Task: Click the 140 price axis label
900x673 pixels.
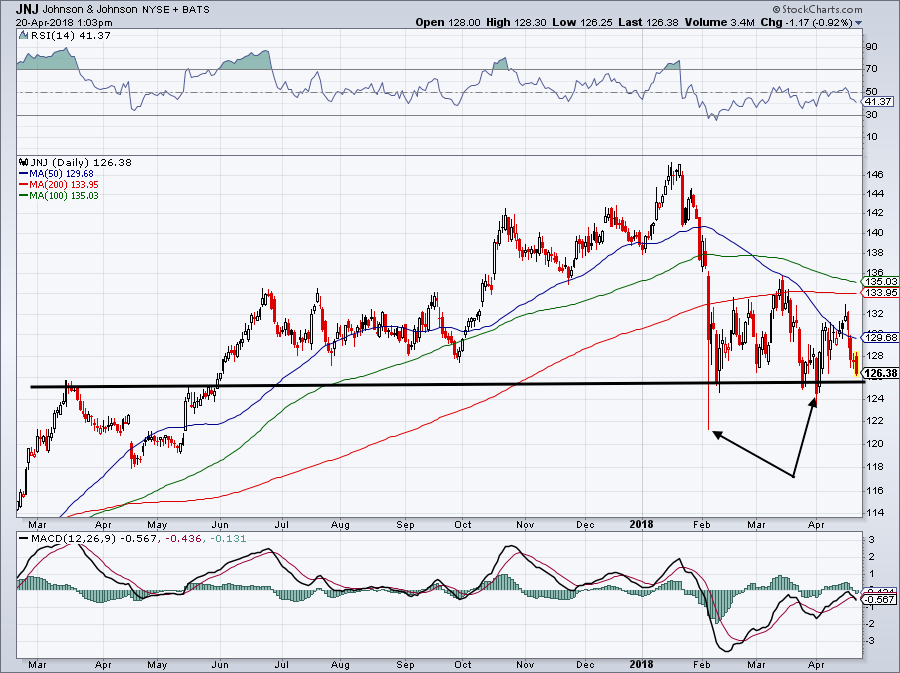Action: 875,232
